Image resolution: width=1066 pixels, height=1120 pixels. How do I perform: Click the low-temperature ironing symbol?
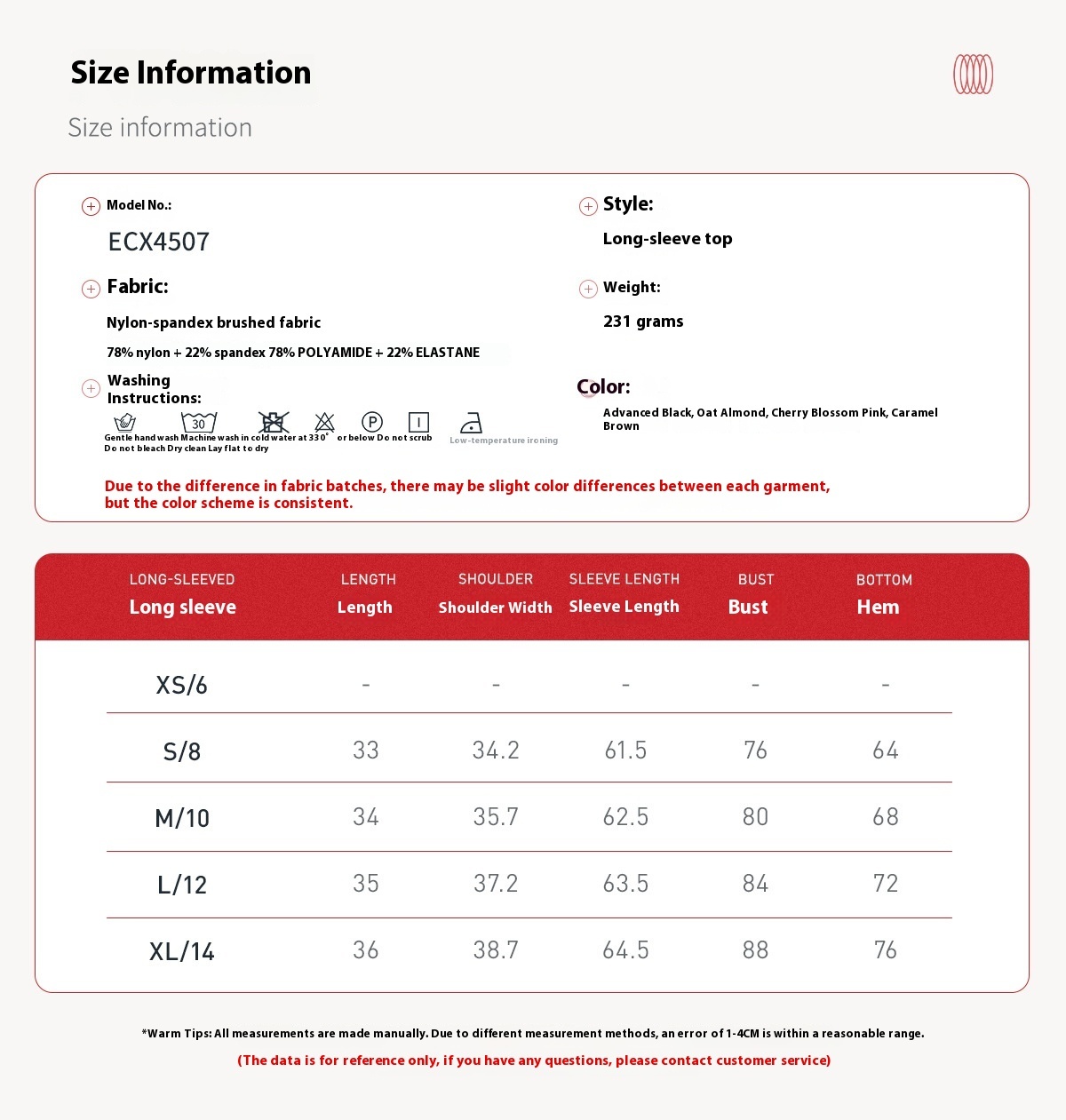point(472,423)
